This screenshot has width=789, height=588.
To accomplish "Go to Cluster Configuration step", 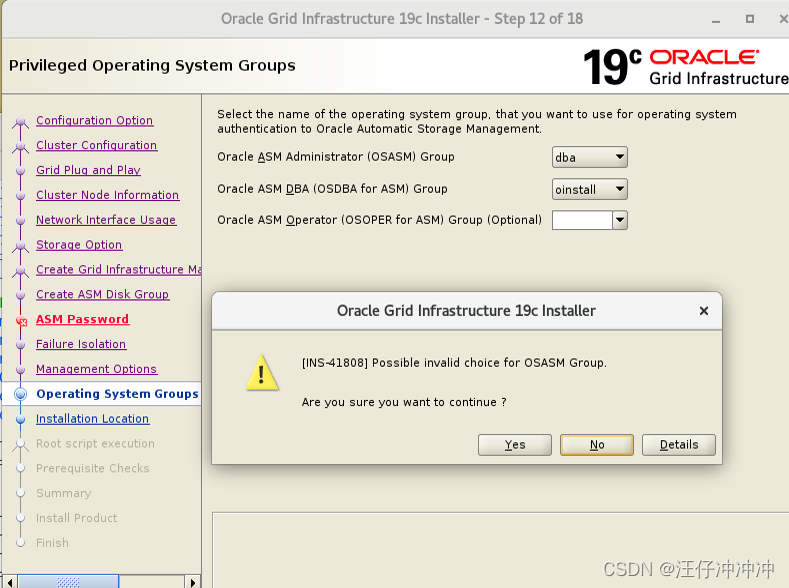I will click(97, 145).
